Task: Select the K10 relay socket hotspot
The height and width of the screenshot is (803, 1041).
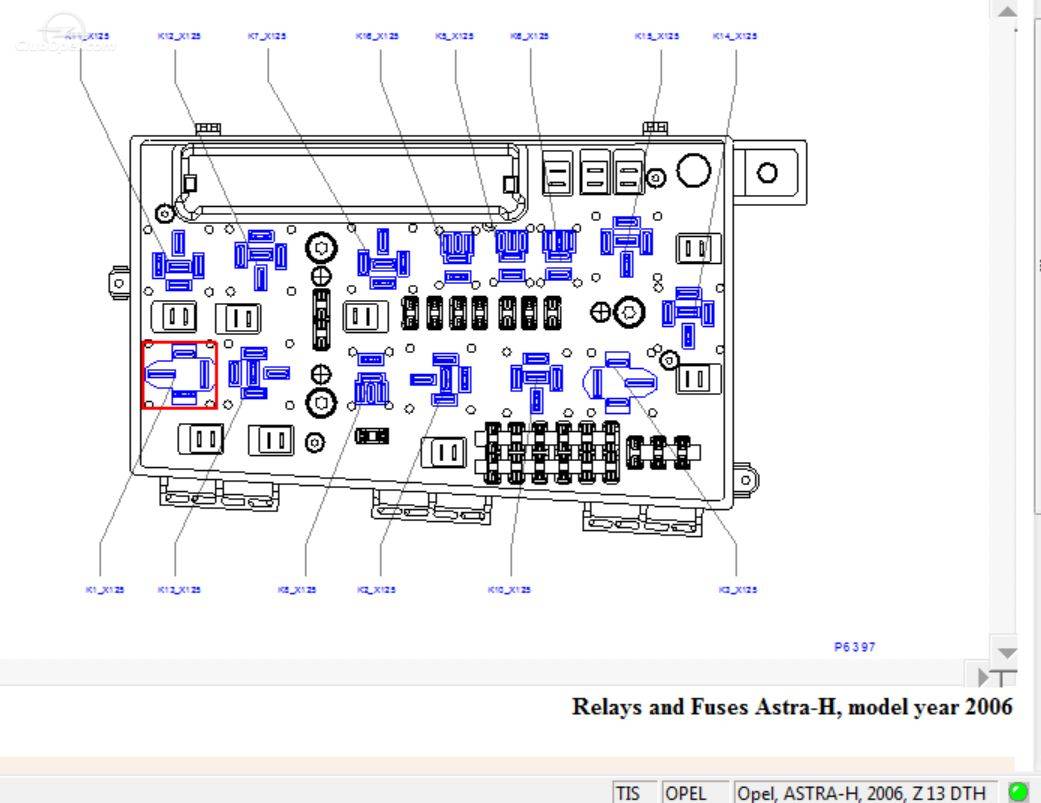Action: click(536, 382)
